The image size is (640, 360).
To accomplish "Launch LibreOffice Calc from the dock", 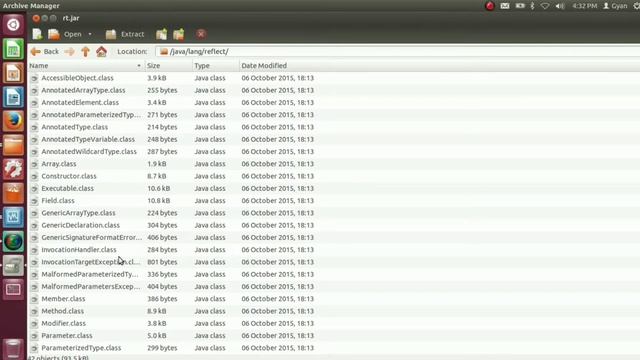I will pyautogui.click(x=13, y=49).
